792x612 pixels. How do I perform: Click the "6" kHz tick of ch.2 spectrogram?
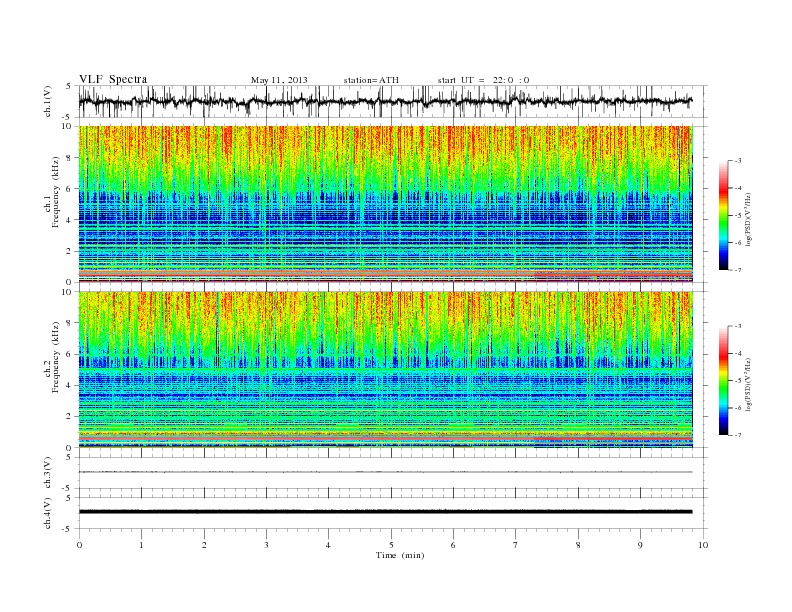tap(69, 354)
